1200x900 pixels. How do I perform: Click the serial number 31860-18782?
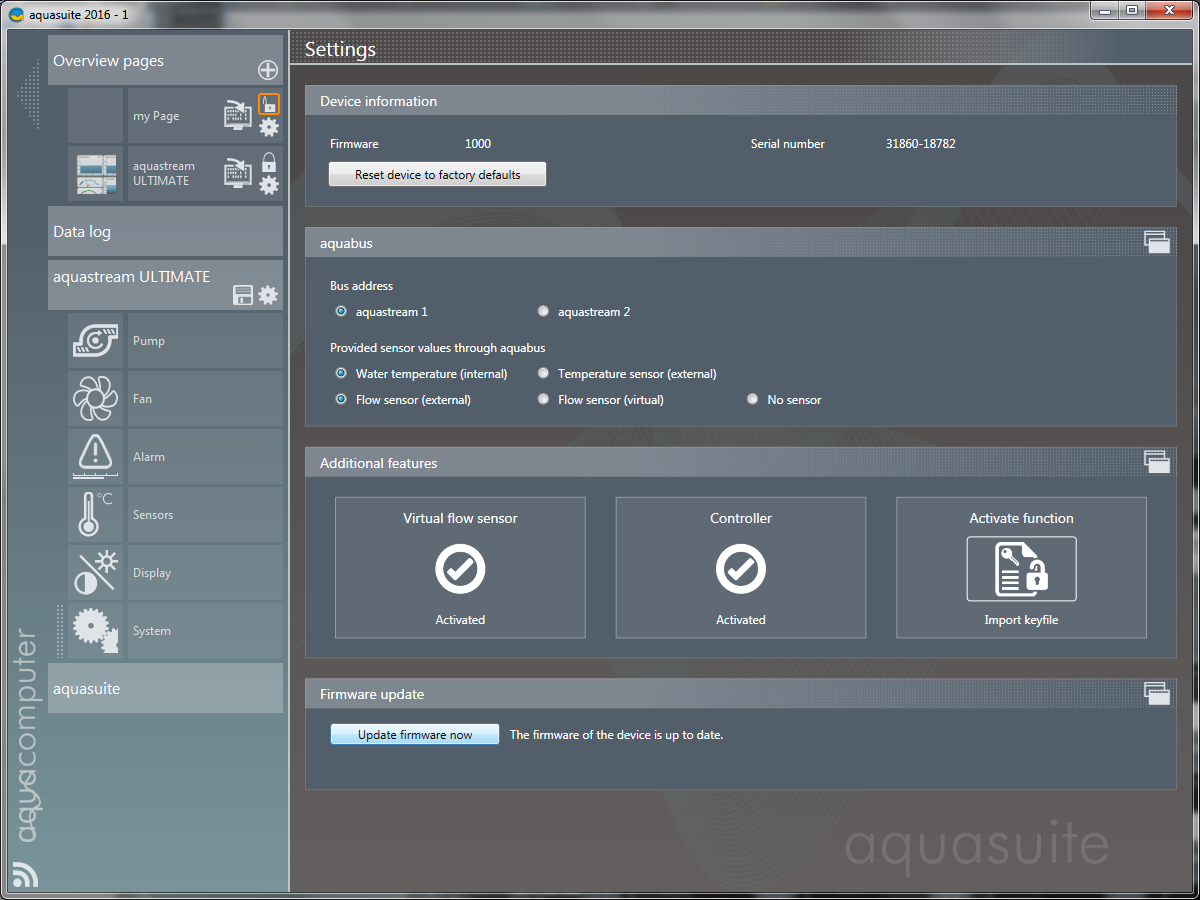click(x=921, y=144)
